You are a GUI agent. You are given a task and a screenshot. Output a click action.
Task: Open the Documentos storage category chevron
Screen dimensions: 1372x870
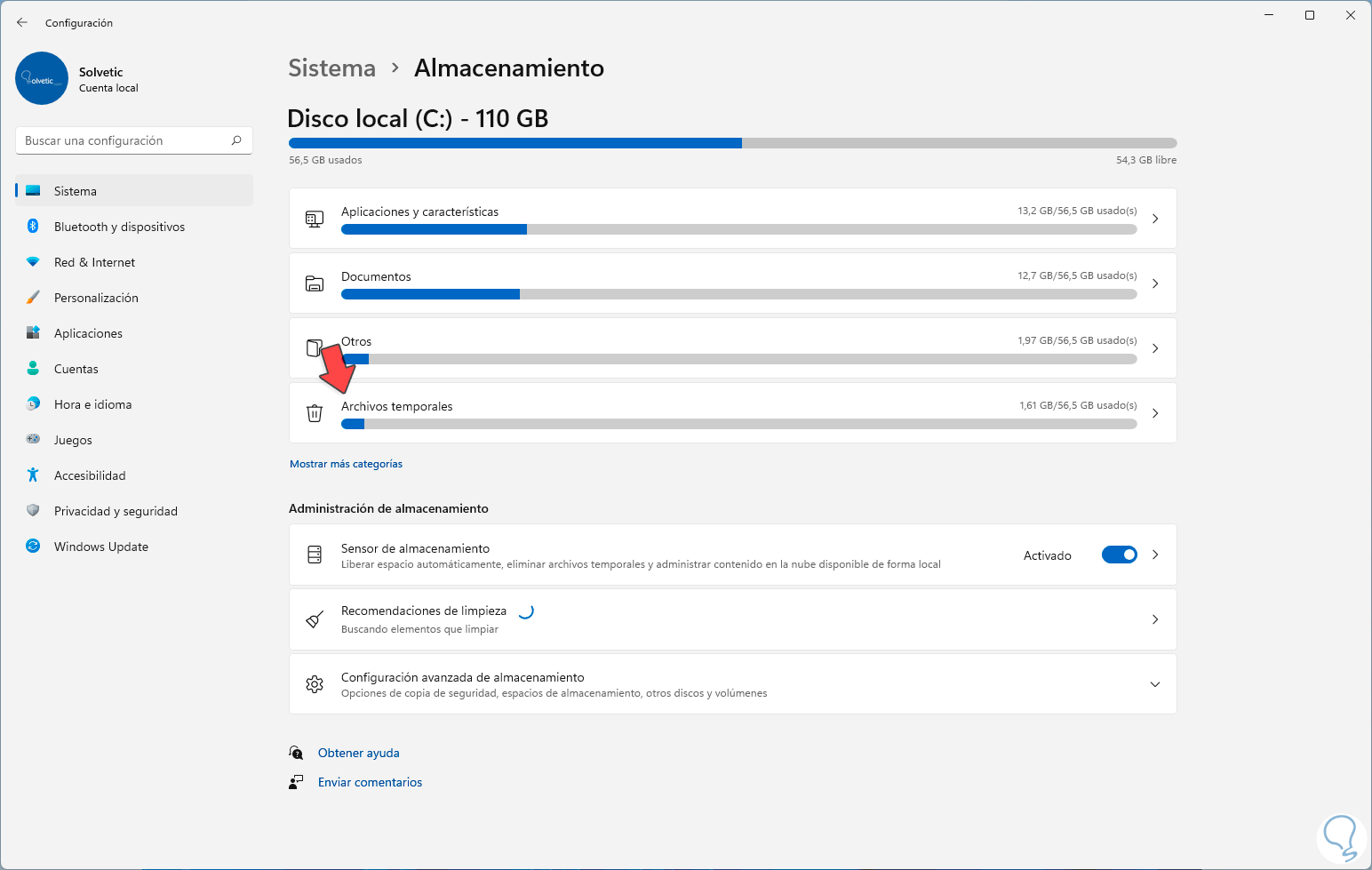pyautogui.click(x=1154, y=283)
